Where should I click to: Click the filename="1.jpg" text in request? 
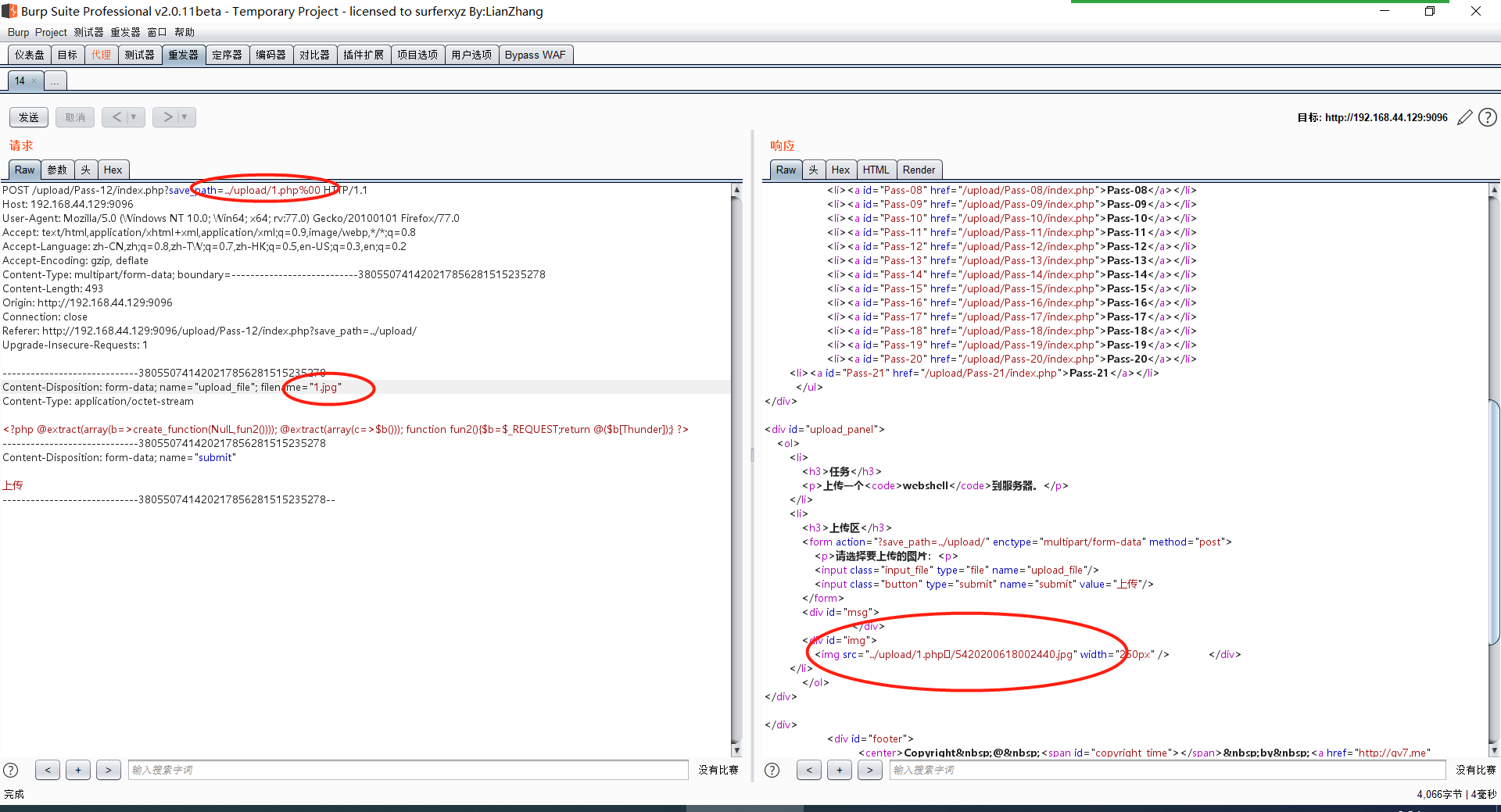pyautogui.click(x=301, y=387)
